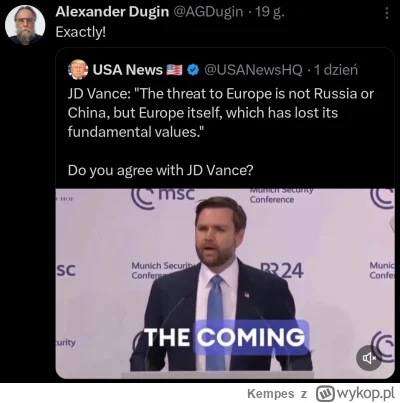
Task: Open the @USANewsHQ handle
Action: point(253,70)
